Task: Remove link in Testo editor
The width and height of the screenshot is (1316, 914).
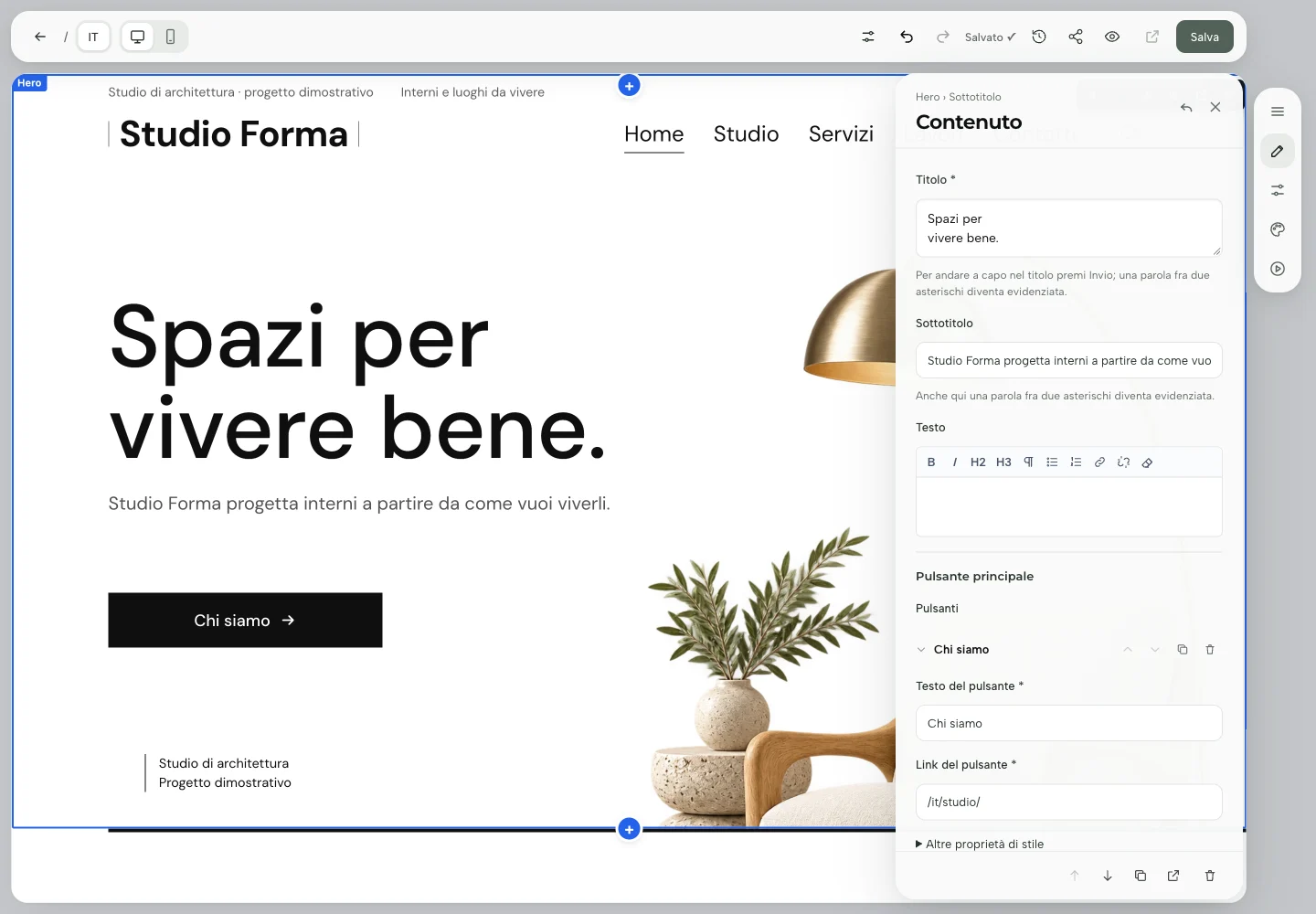Action: tap(1123, 462)
